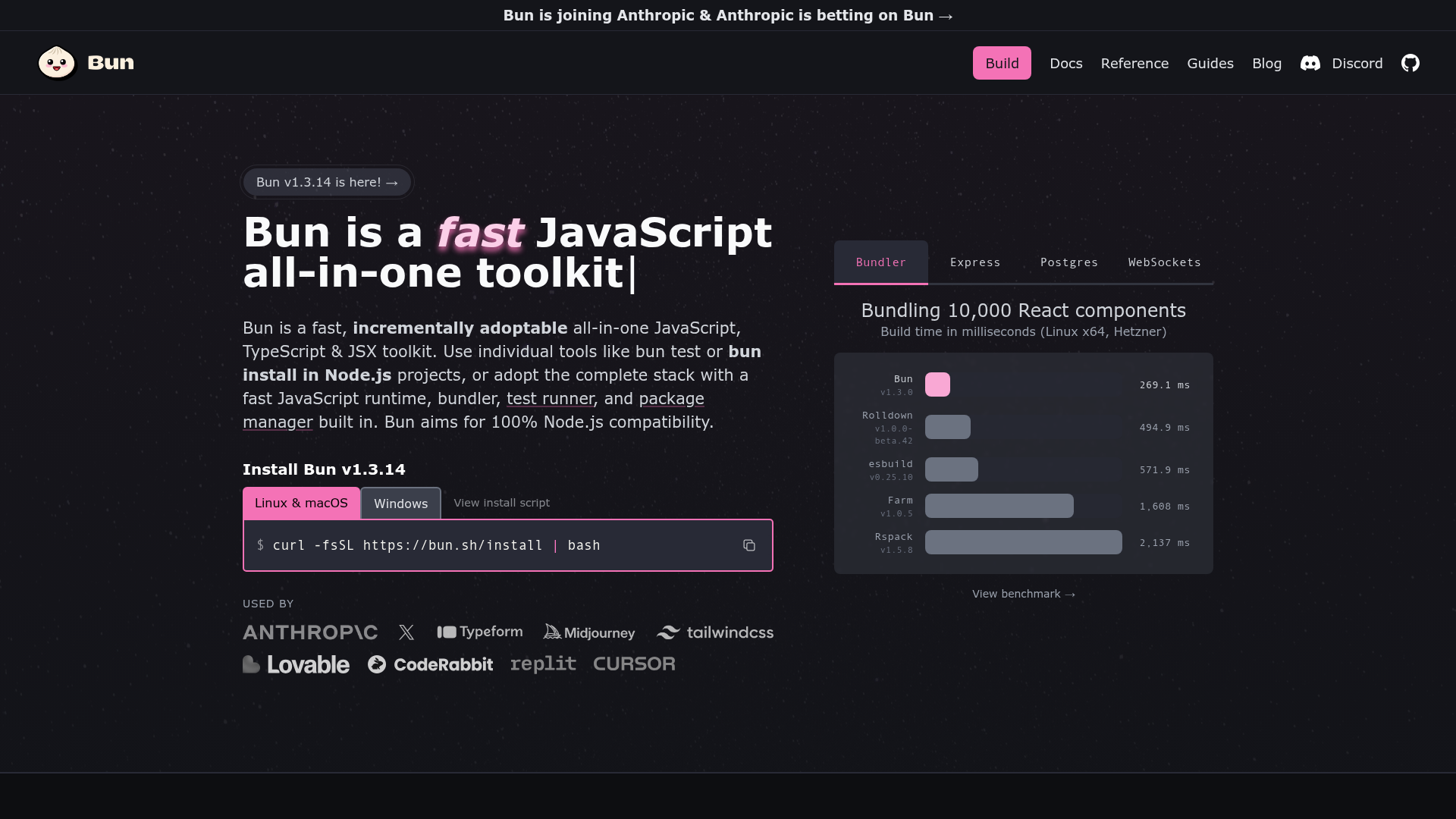Click the pink Bun benchmark bar

tap(937, 384)
